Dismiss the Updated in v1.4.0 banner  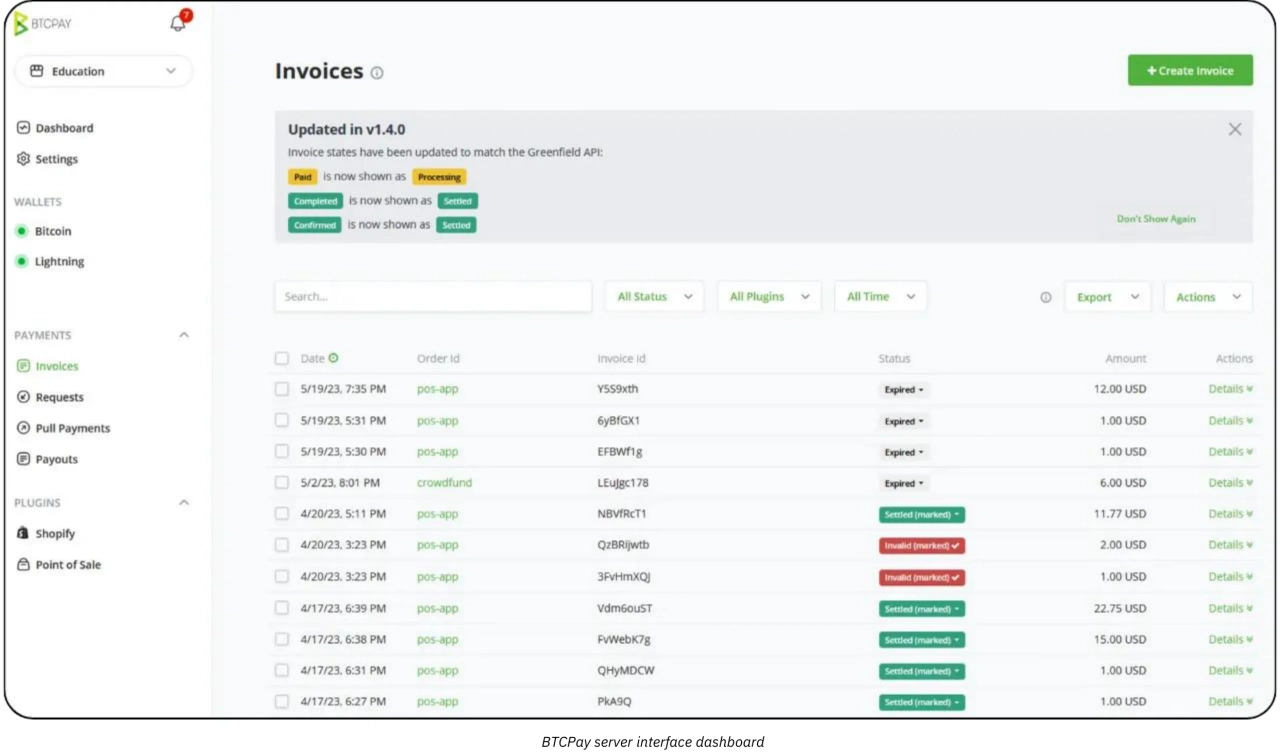pyautogui.click(x=1235, y=129)
